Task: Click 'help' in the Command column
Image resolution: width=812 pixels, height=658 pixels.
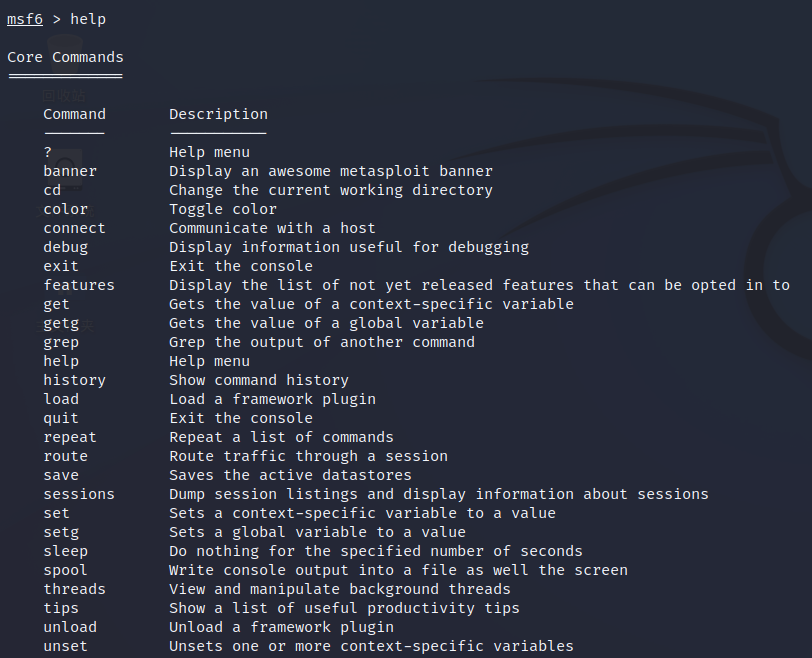Action: point(61,361)
